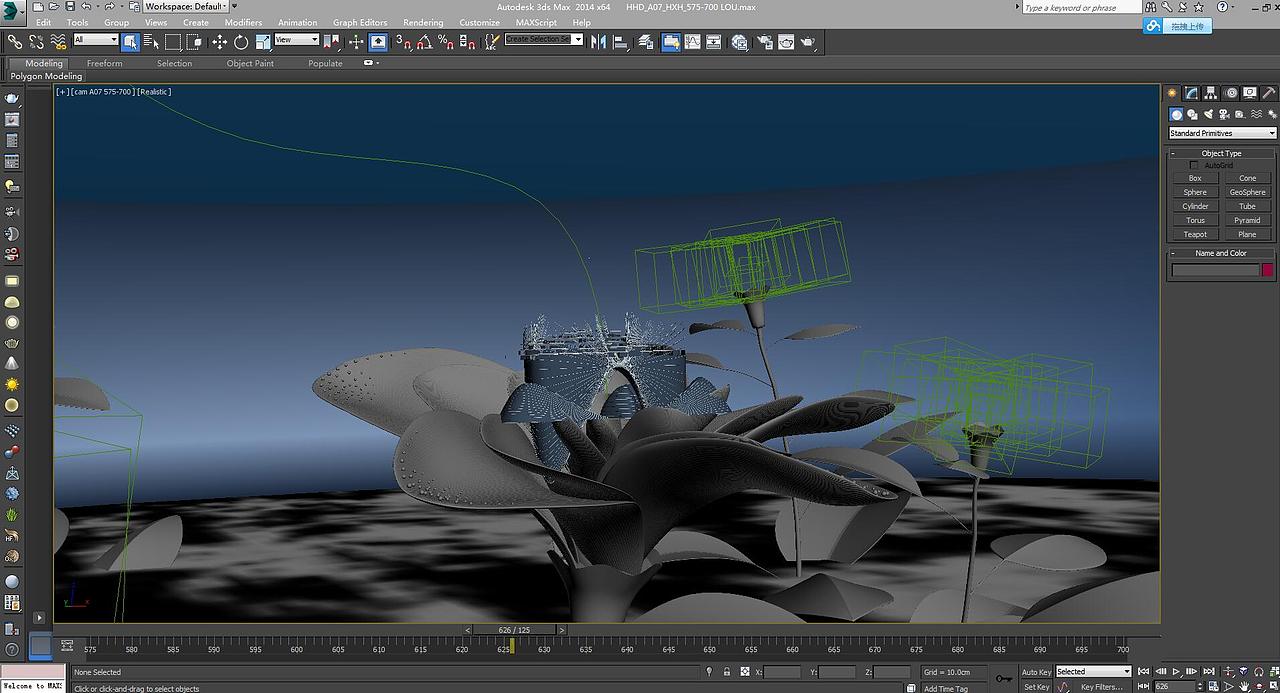Open the Create panel star tab
The image size is (1280, 693).
click(x=1173, y=93)
